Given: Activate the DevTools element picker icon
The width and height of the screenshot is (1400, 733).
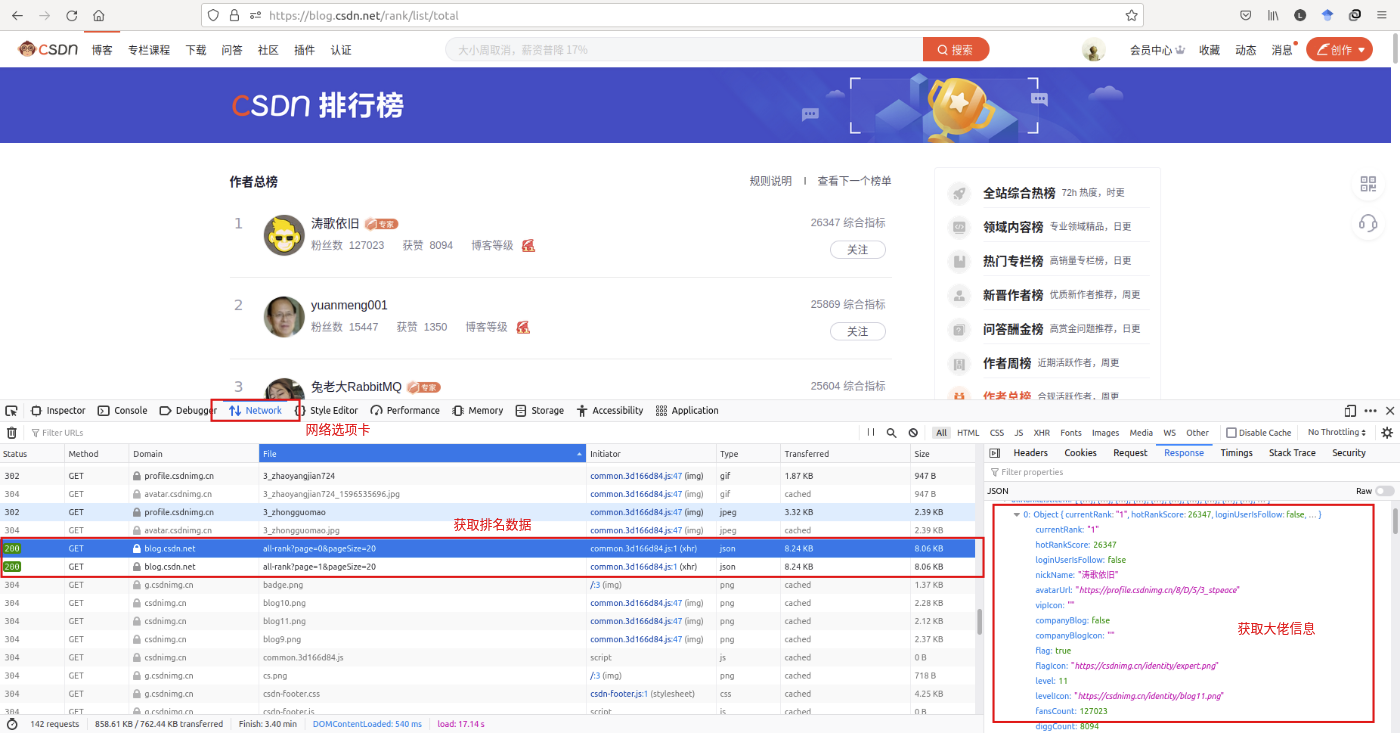Looking at the screenshot, I should (x=12, y=411).
